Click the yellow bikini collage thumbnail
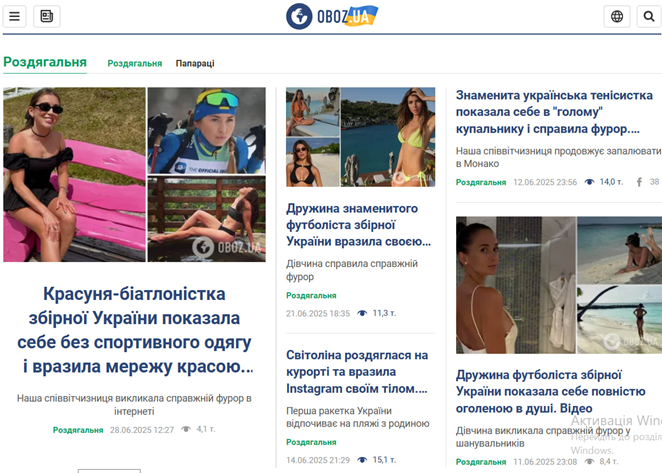 point(361,137)
